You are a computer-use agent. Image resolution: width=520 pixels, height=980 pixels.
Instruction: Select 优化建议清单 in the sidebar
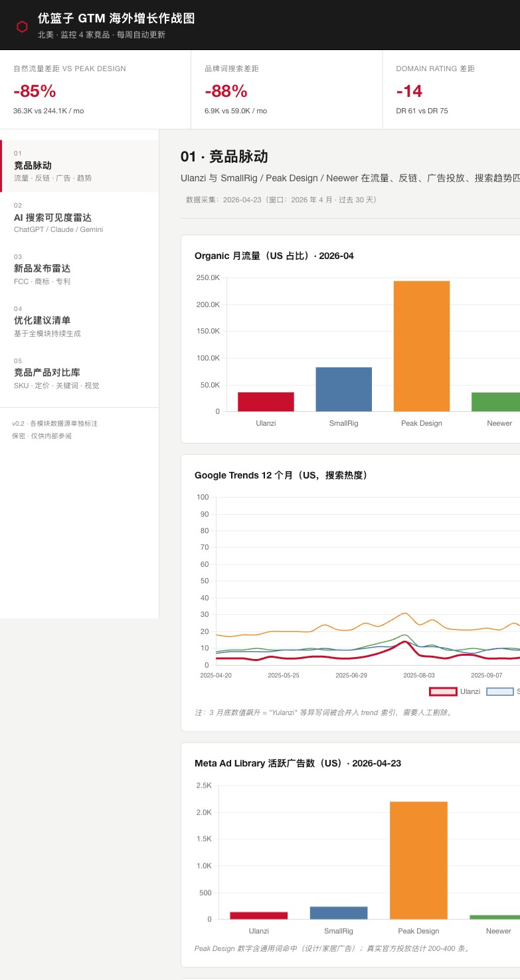[x=79, y=321]
